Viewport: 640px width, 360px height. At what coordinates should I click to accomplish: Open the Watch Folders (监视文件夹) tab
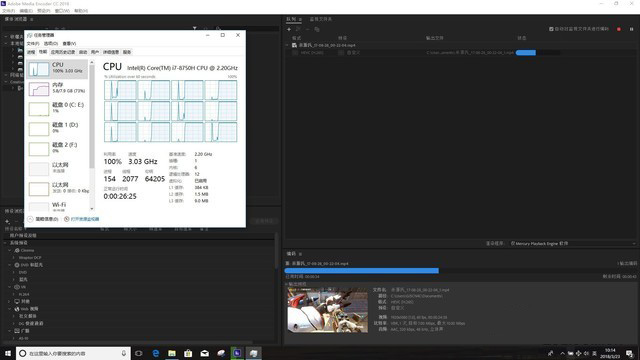(320, 19)
